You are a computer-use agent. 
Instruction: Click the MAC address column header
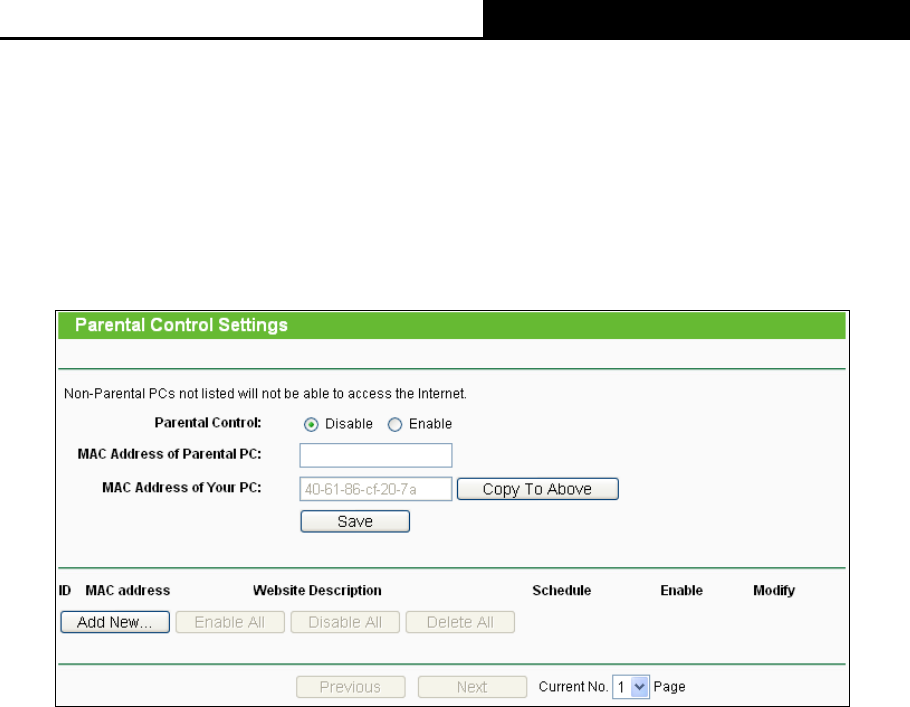[x=128, y=590]
